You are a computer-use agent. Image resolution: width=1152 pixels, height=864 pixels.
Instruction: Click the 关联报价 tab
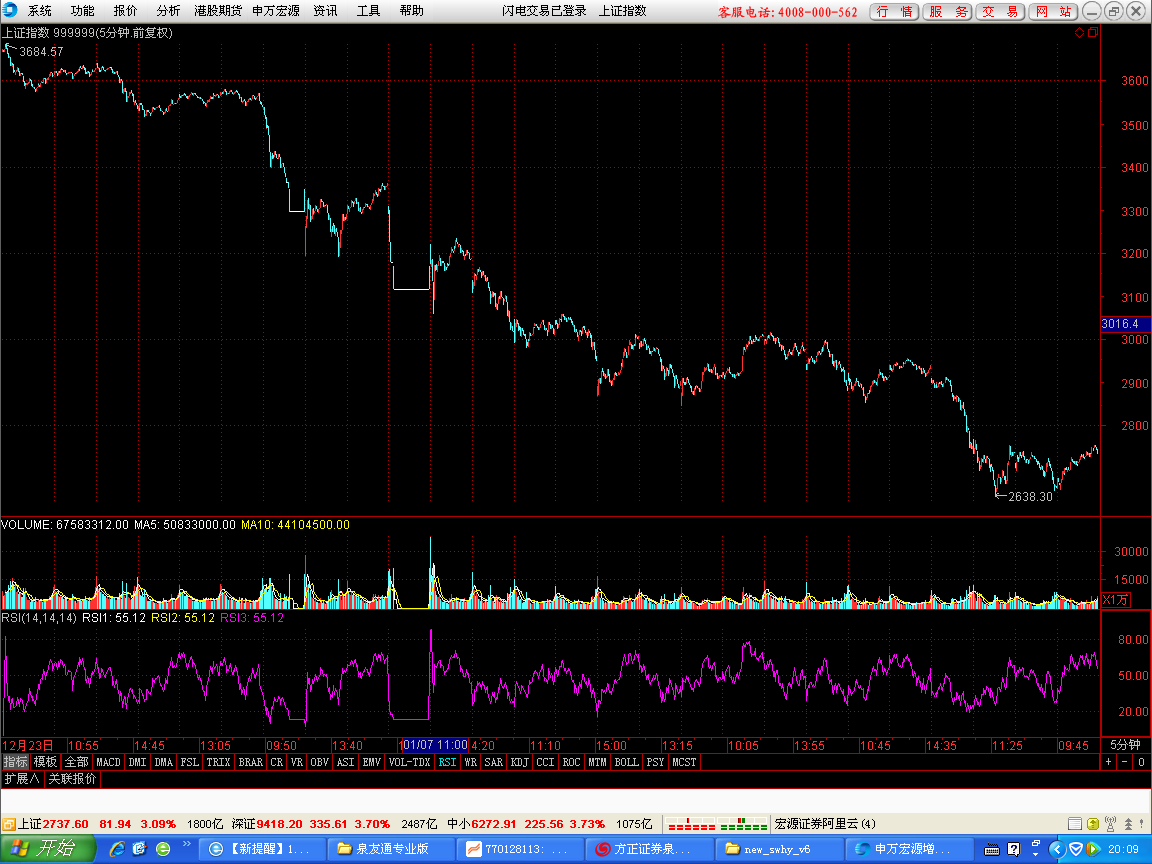point(72,779)
